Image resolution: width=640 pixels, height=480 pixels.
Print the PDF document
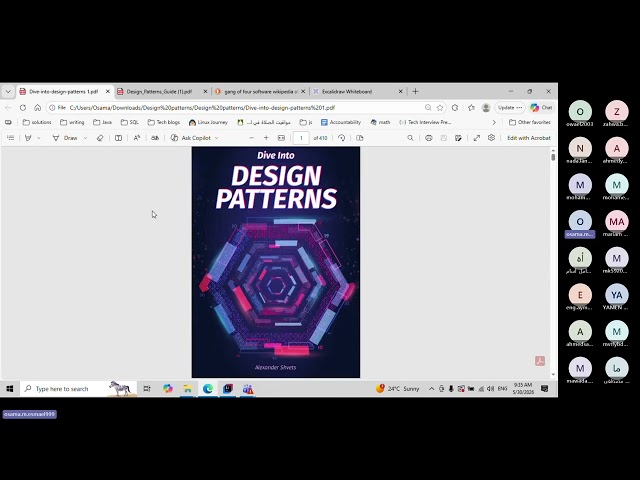coord(429,138)
